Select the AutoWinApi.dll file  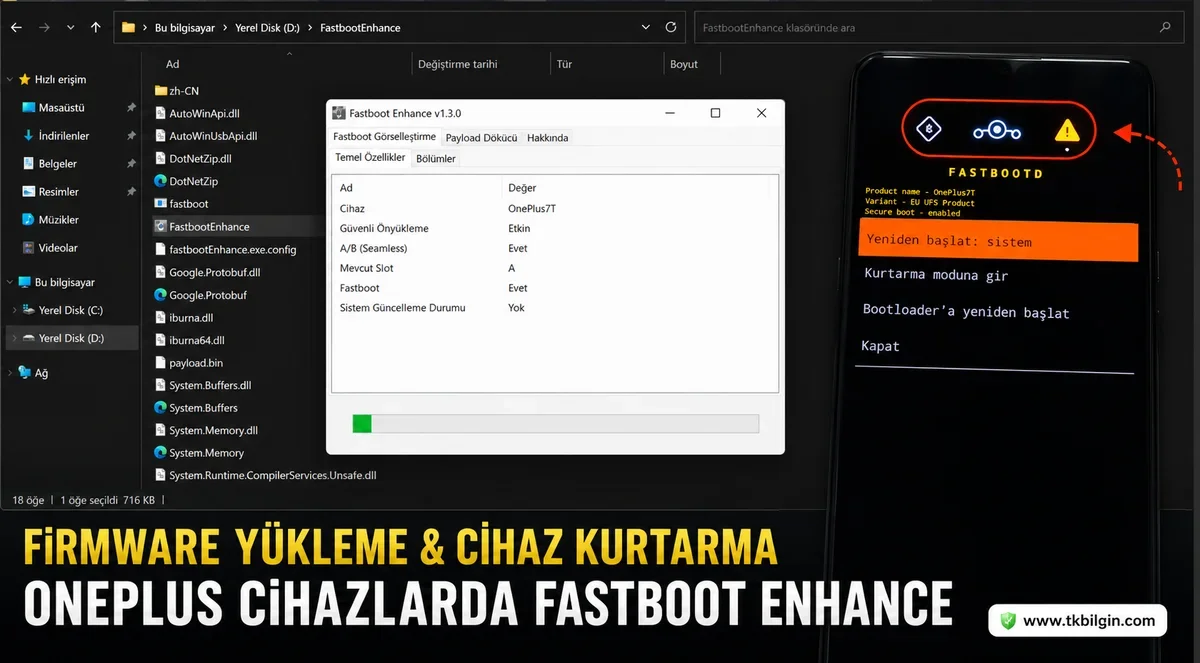(x=197, y=113)
